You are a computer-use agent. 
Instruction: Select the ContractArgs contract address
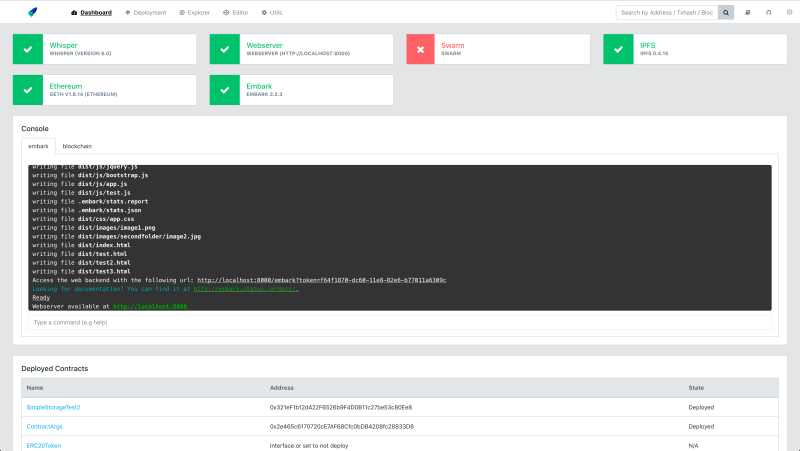342,427
